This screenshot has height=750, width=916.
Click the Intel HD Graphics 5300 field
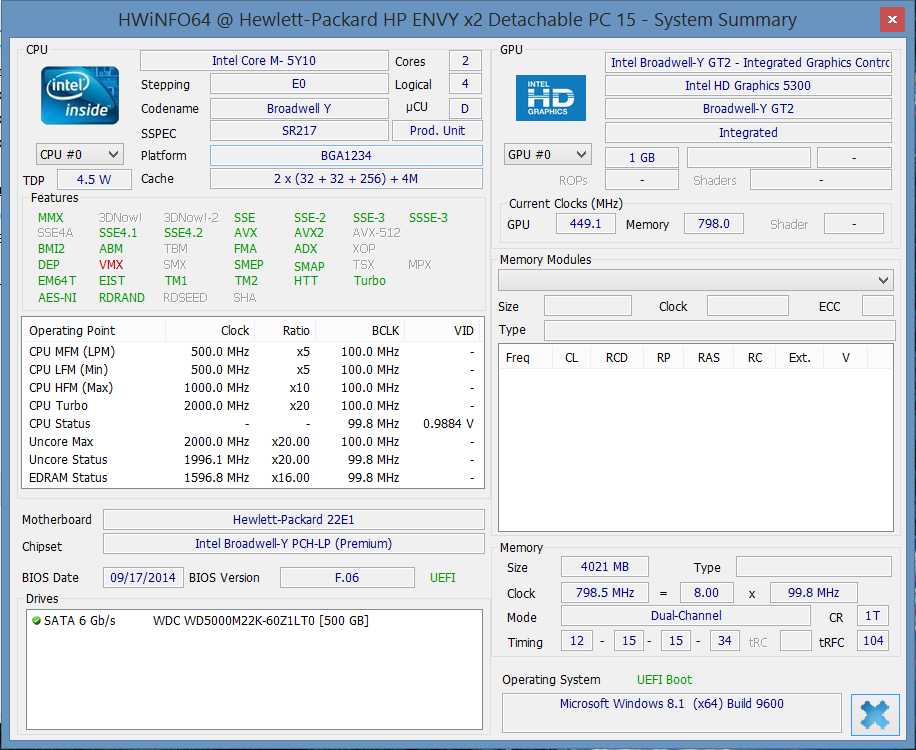pyautogui.click(x=748, y=86)
